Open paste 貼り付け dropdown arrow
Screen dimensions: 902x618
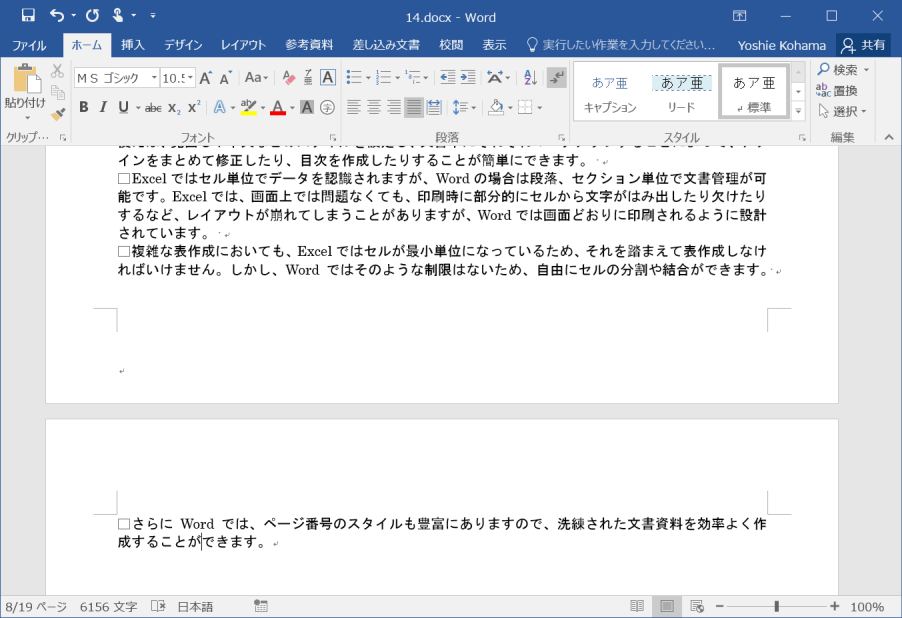[x=25, y=117]
